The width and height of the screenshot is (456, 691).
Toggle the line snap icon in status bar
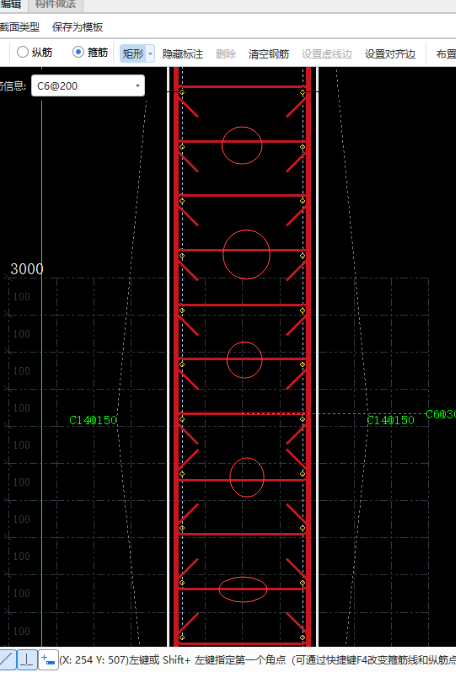point(7,659)
